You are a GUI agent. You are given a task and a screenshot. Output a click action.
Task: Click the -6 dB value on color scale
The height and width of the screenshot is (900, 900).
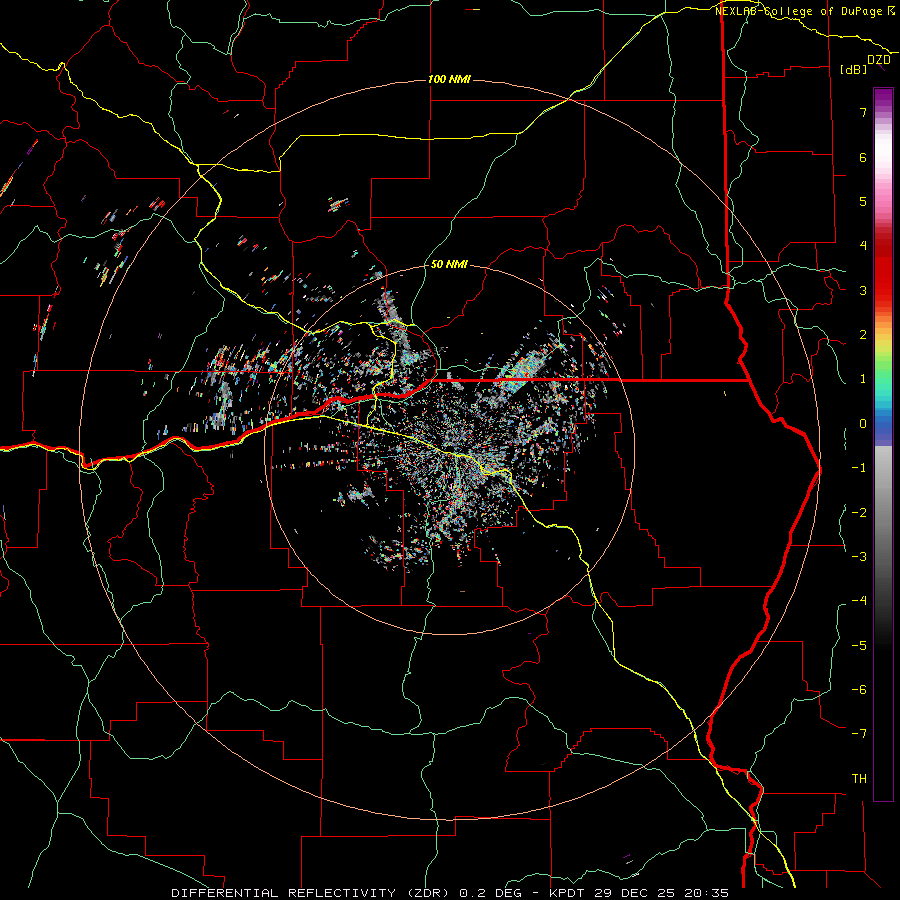(859, 690)
